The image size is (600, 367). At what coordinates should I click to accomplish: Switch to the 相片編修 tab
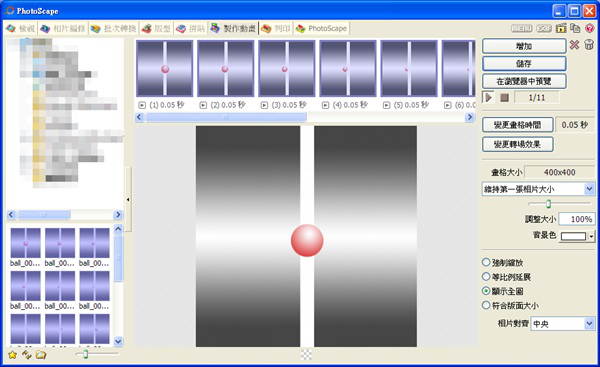(x=64, y=28)
